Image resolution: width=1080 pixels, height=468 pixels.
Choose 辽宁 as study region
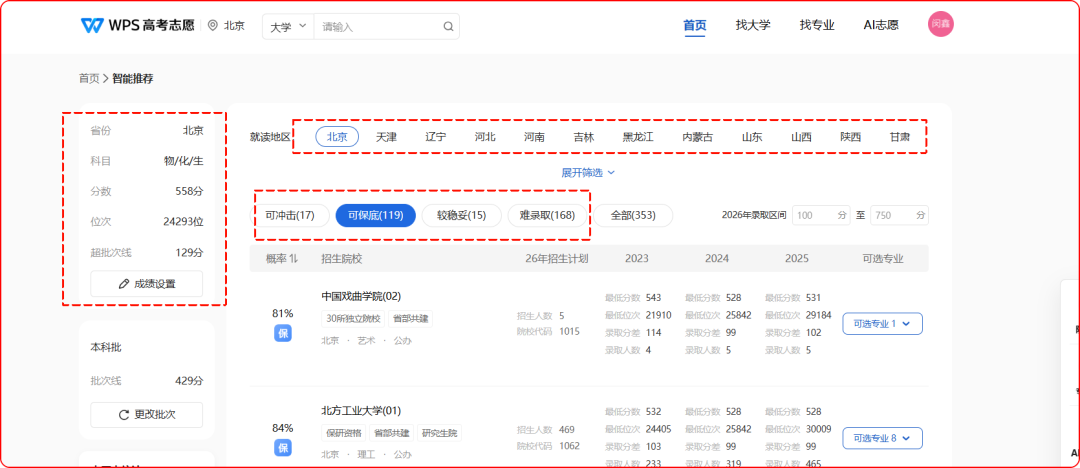[x=436, y=137]
